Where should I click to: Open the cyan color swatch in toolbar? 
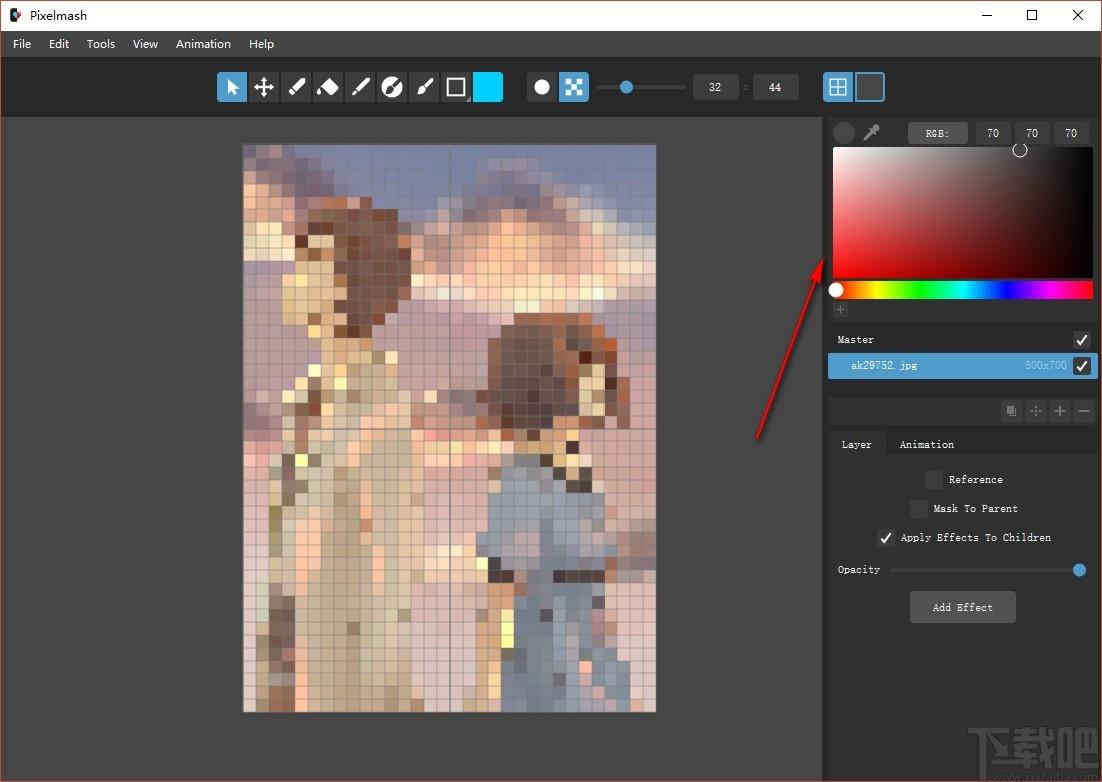coord(488,87)
